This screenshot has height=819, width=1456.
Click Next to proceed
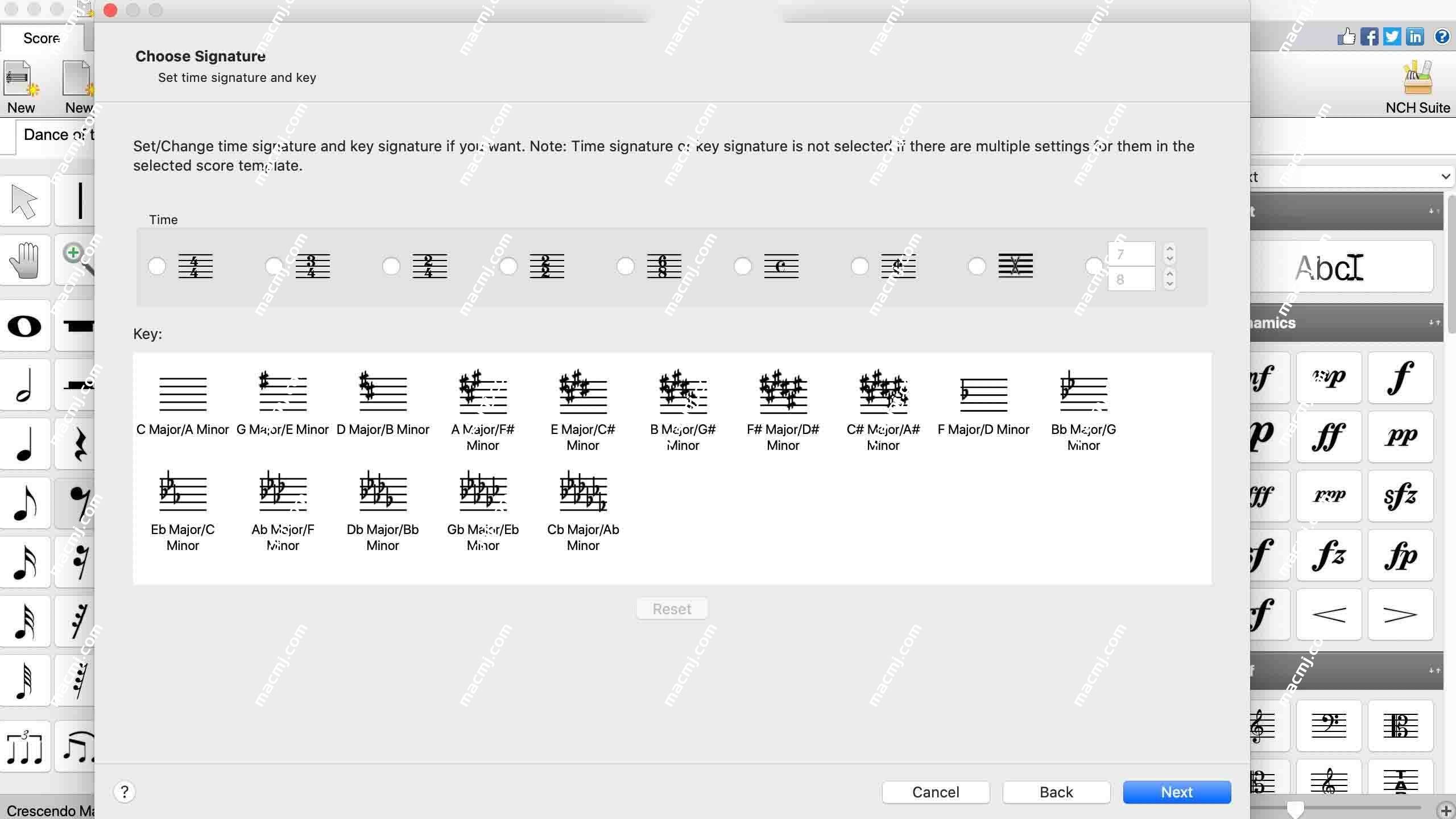pyautogui.click(x=1177, y=792)
